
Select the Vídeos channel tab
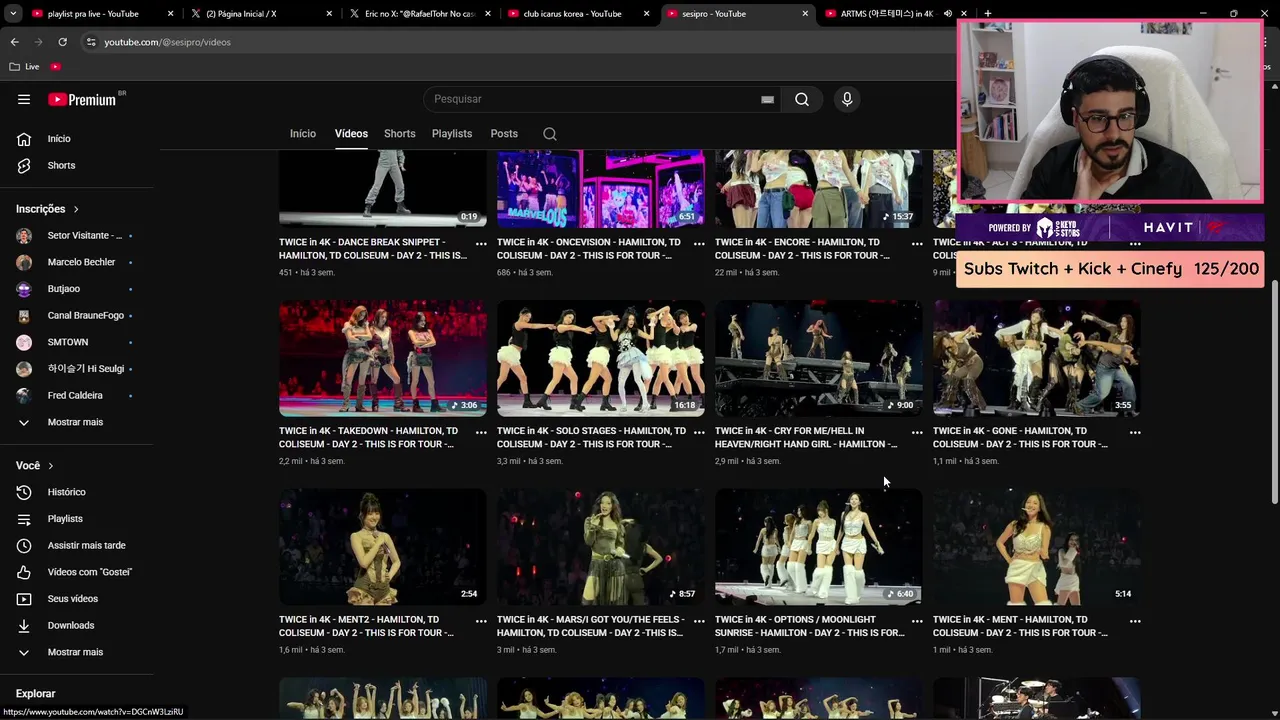351,134
